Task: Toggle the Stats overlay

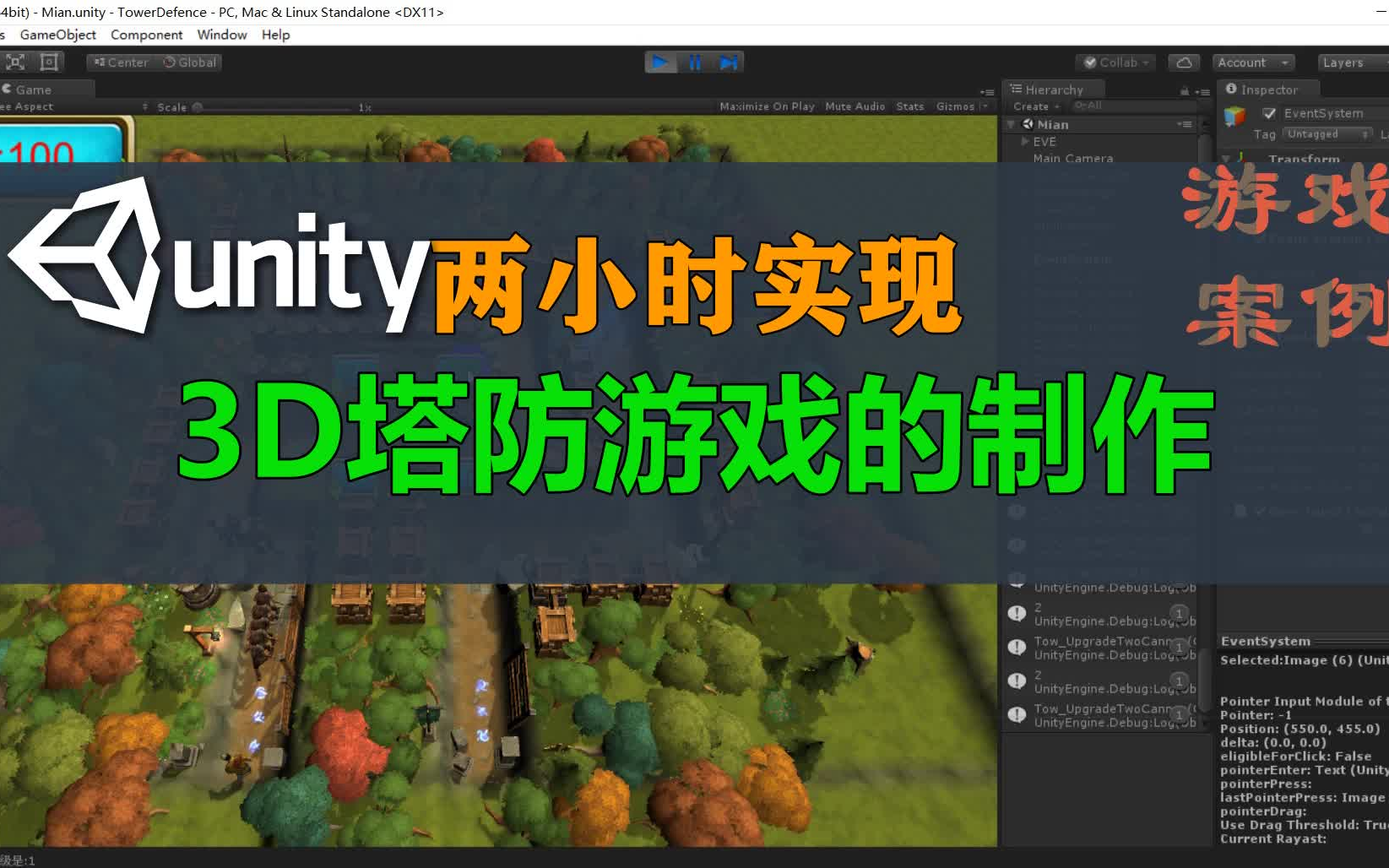Action: (909, 106)
